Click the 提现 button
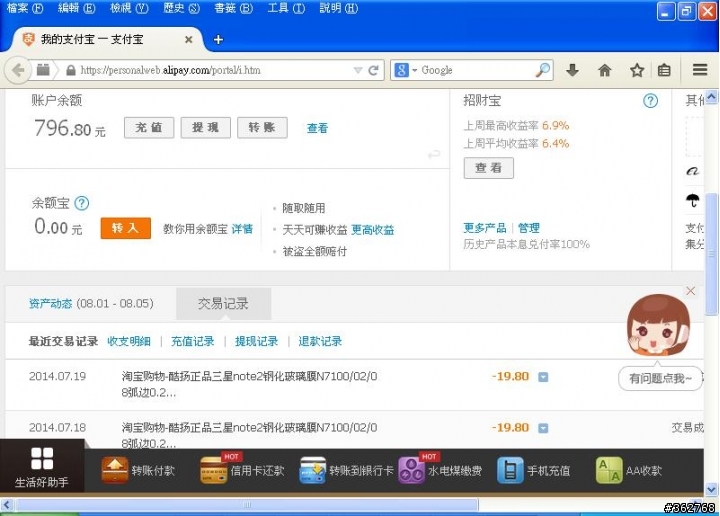 click(205, 127)
